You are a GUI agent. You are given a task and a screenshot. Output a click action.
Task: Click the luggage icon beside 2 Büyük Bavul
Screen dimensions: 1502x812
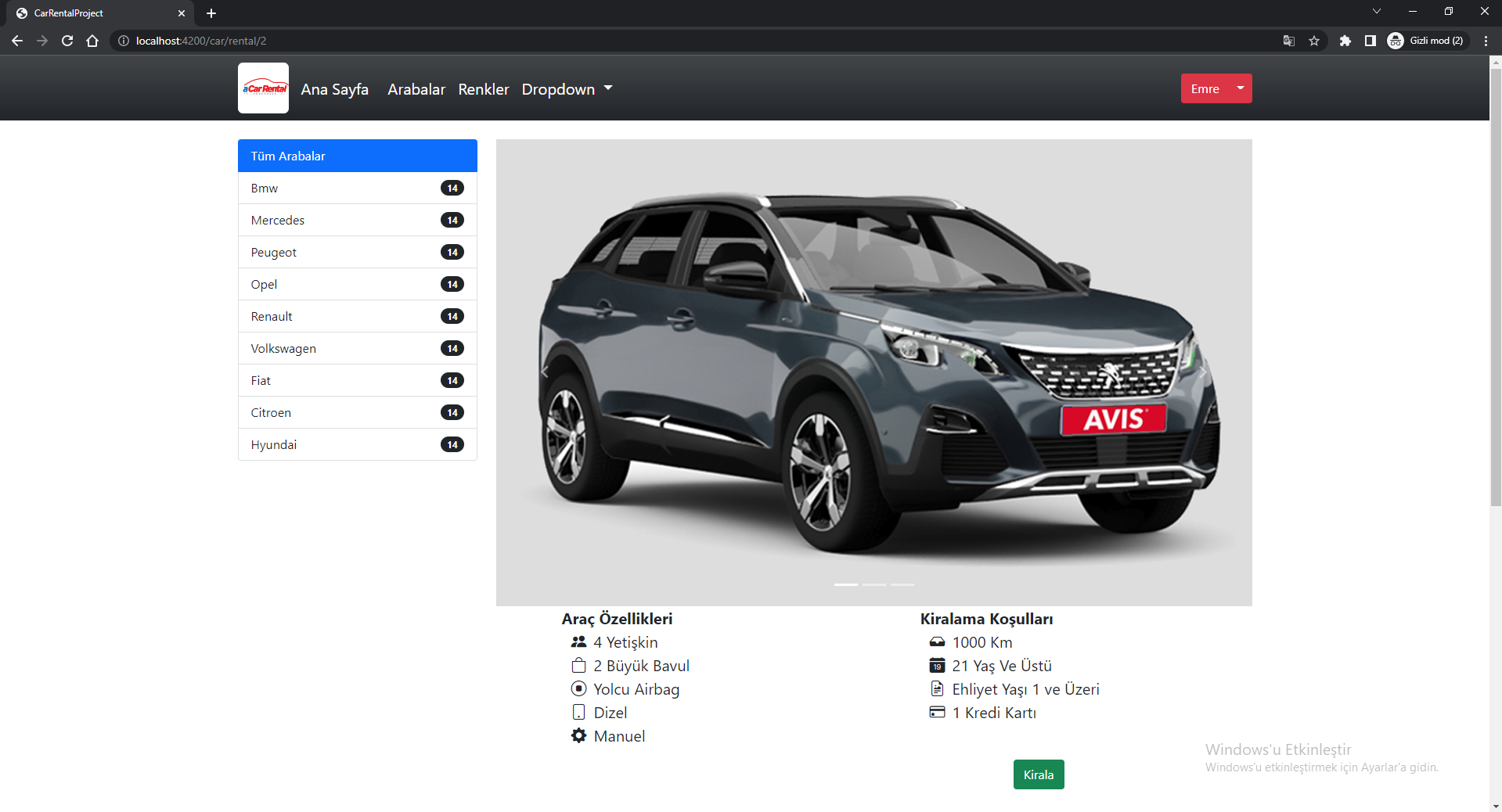click(x=579, y=665)
